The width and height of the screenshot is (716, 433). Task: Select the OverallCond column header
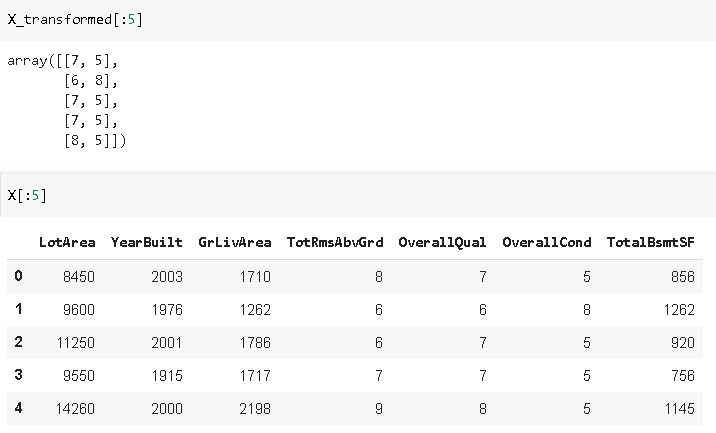pyautogui.click(x=547, y=243)
